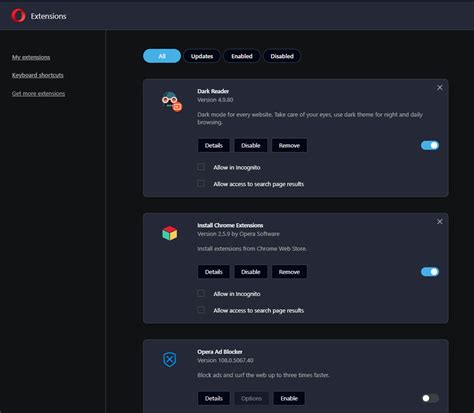Click the Options button for Opera Ad Blocker

(x=251, y=398)
